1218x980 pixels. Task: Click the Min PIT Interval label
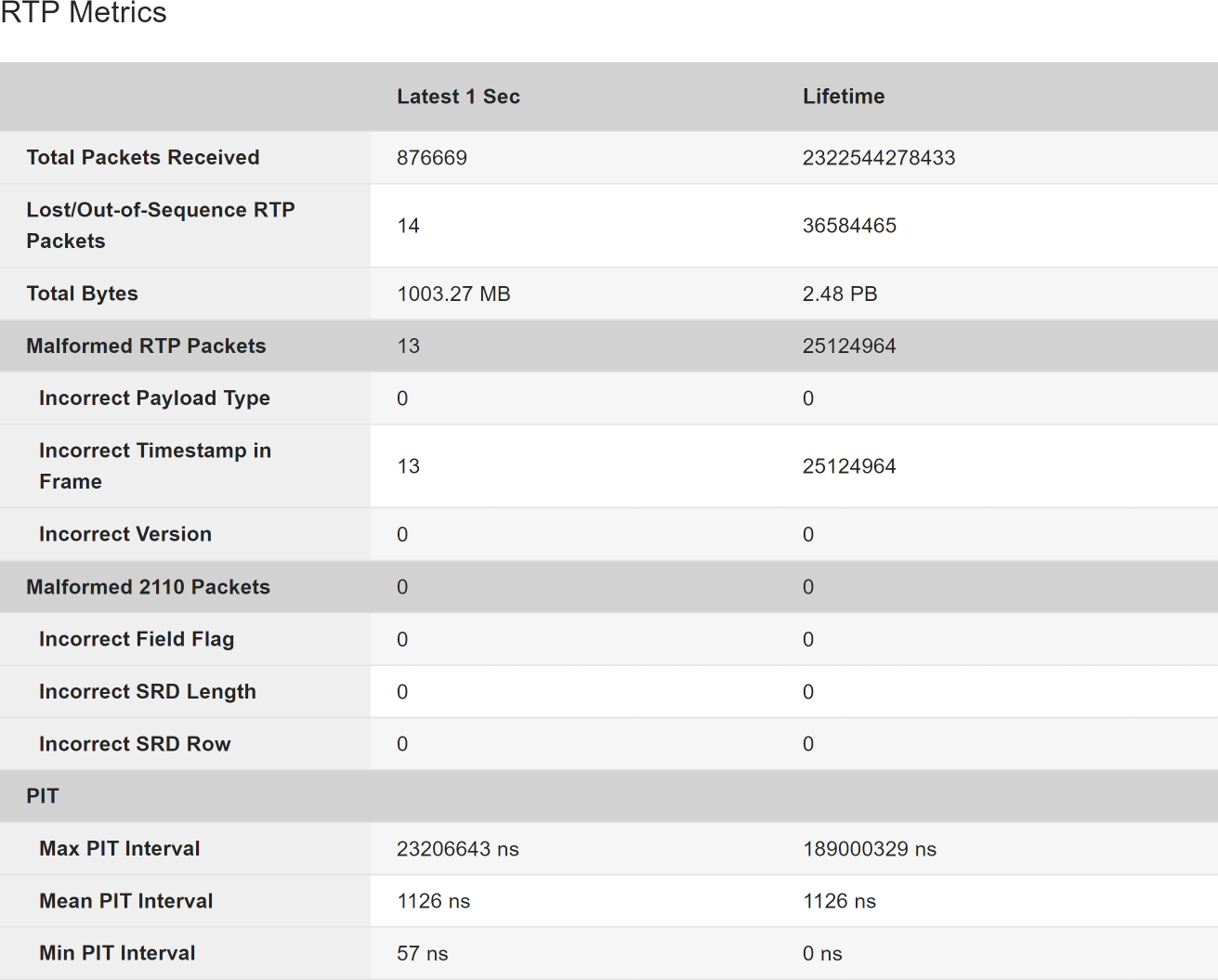coord(117,953)
